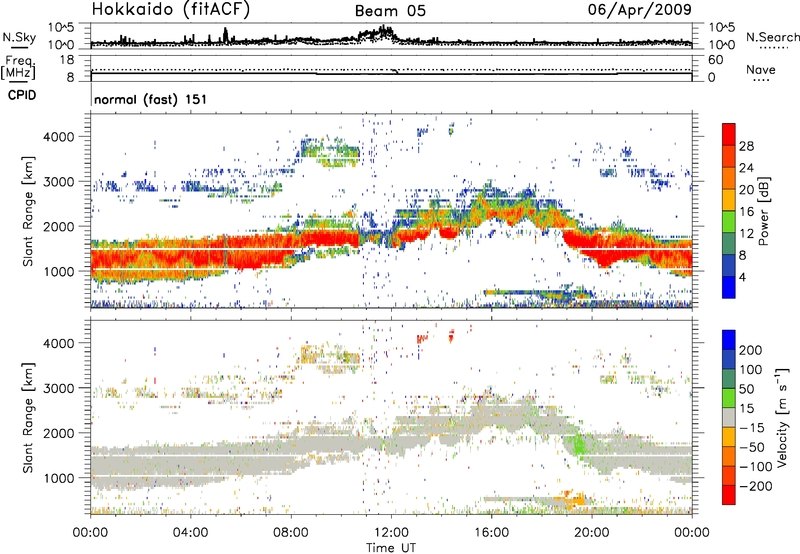Click the red top segment of Power colorbar
This screenshot has width=800, height=554.
tap(729, 134)
